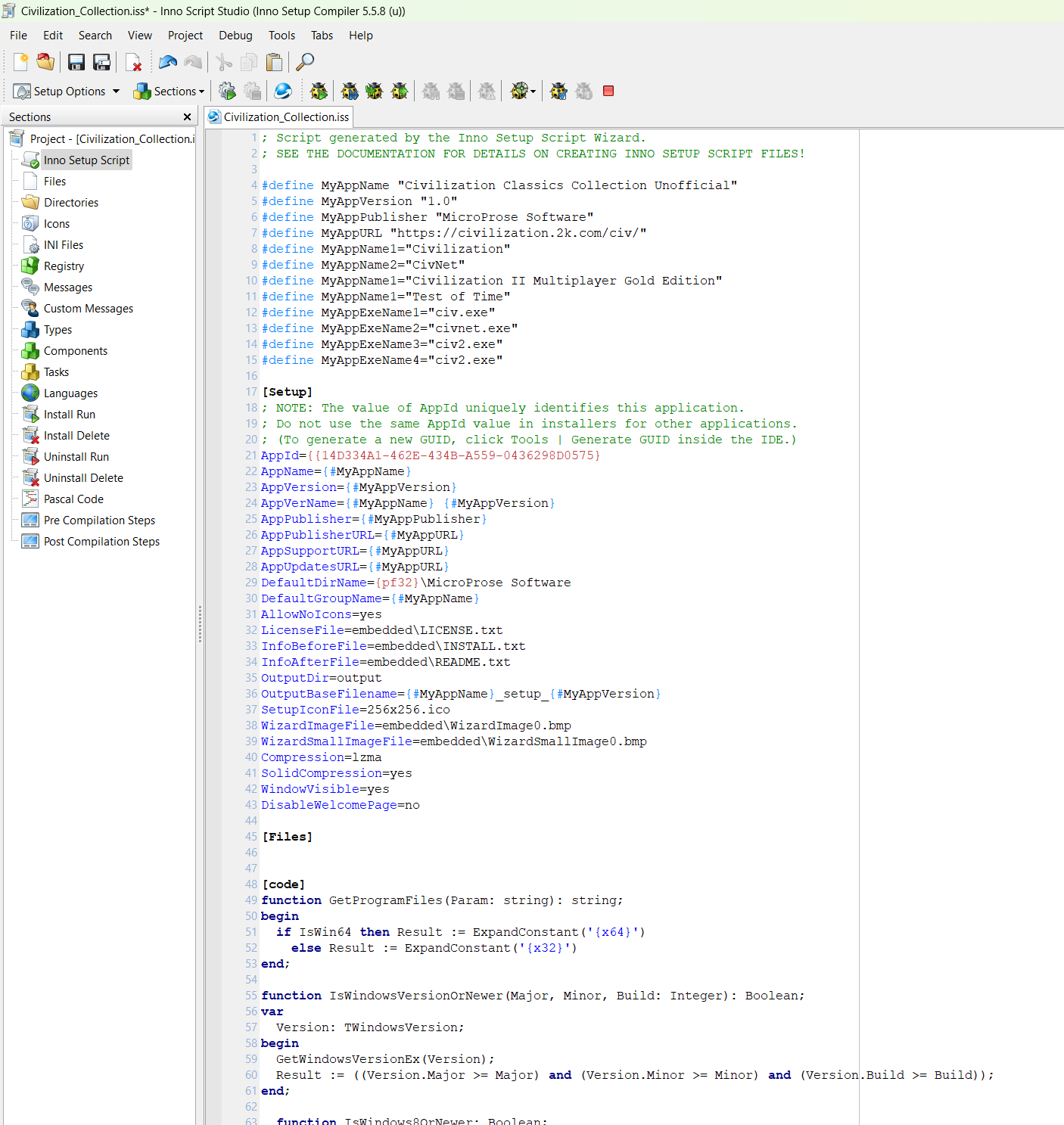
Task: Open the Project menu
Action: pyautogui.click(x=185, y=36)
